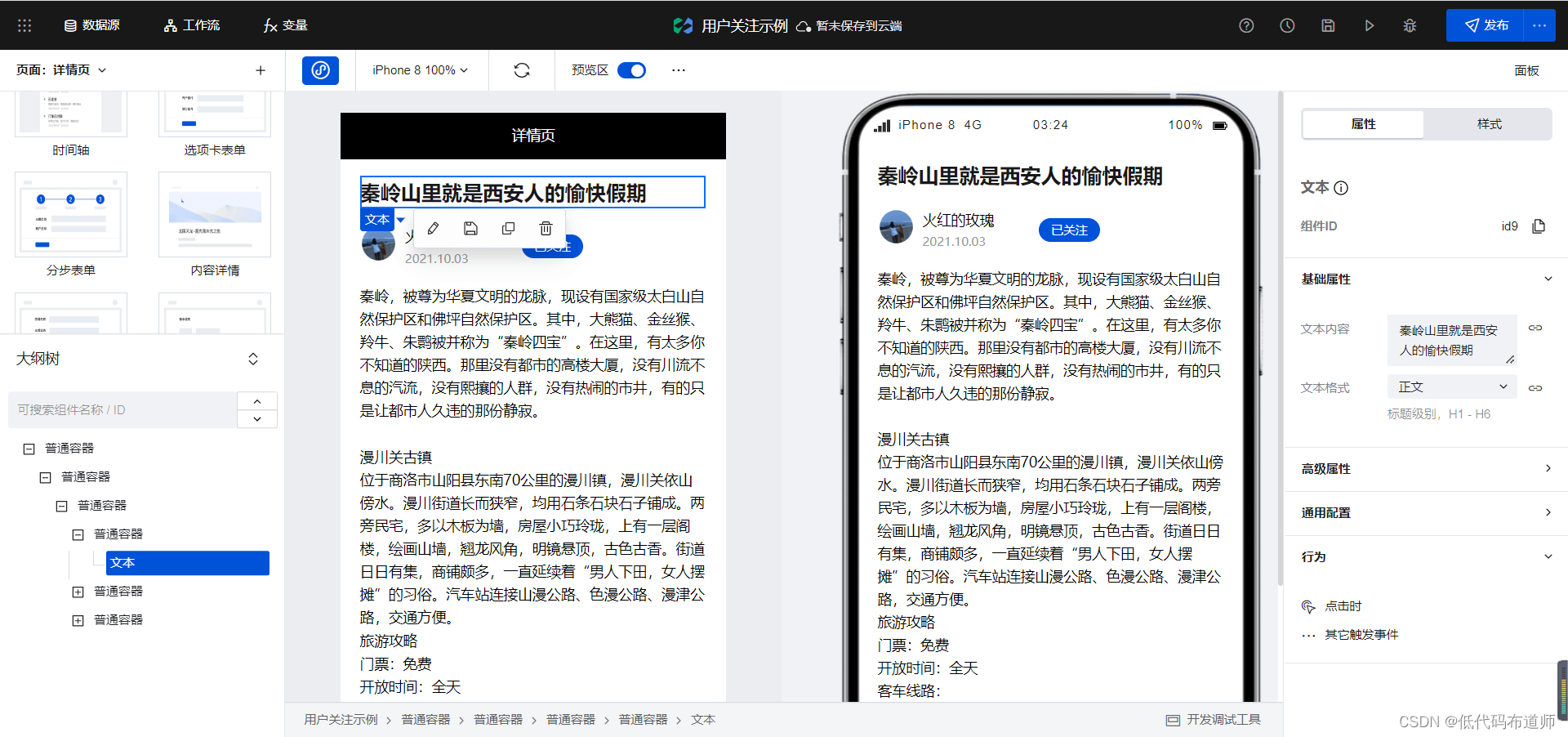Click the save component icon in floating toolbar

[x=470, y=229]
